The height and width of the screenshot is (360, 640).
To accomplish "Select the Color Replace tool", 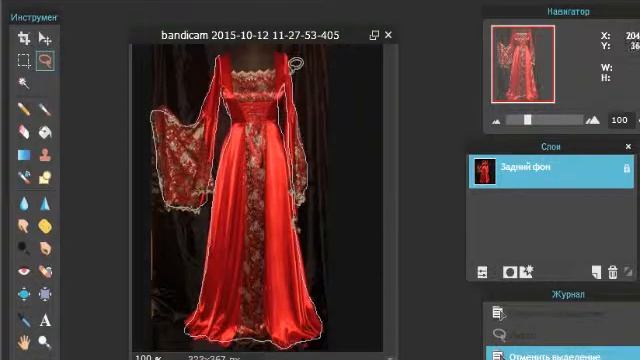I will (x=24, y=177).
